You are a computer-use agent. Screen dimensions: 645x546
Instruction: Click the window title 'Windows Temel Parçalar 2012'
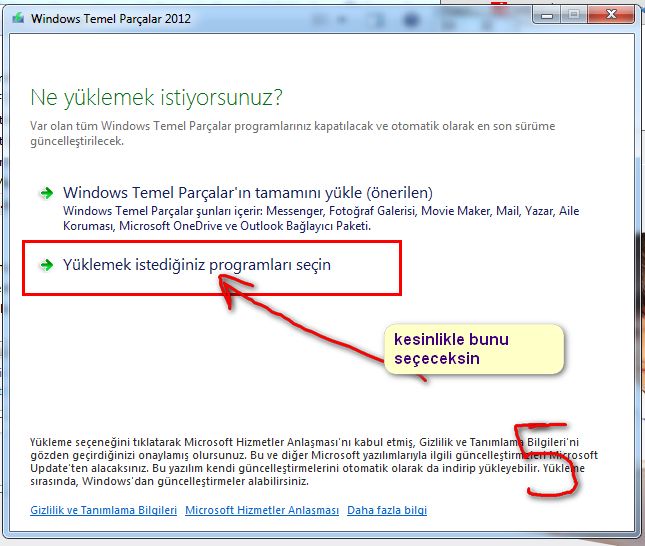click(111, 19)
